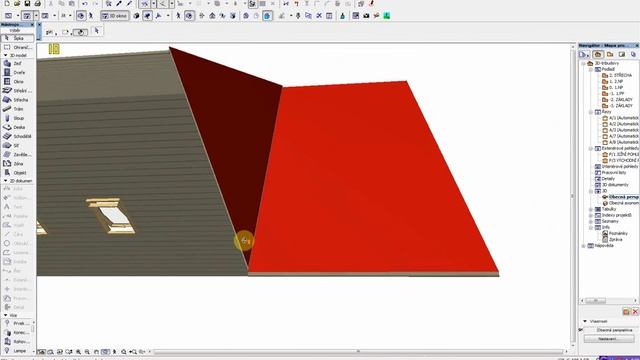The image size is (640, 360).
Task: Select the Šipka arrow tool
Action: [x=18, y=38]
